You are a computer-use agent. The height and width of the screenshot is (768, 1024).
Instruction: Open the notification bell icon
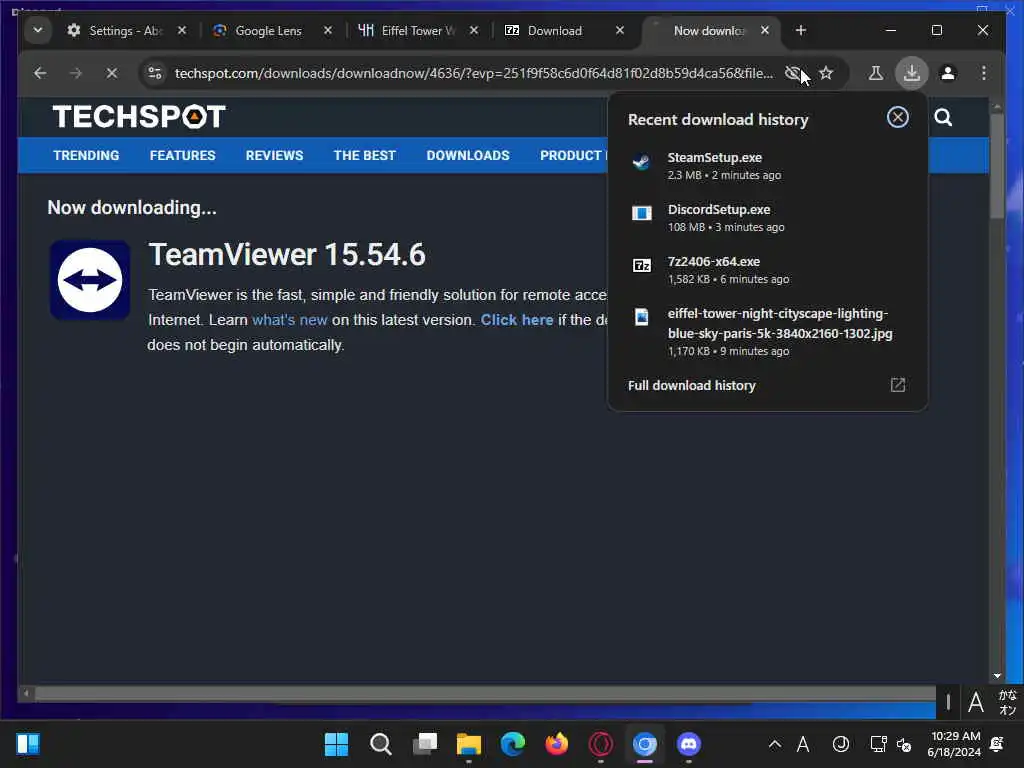997,744
